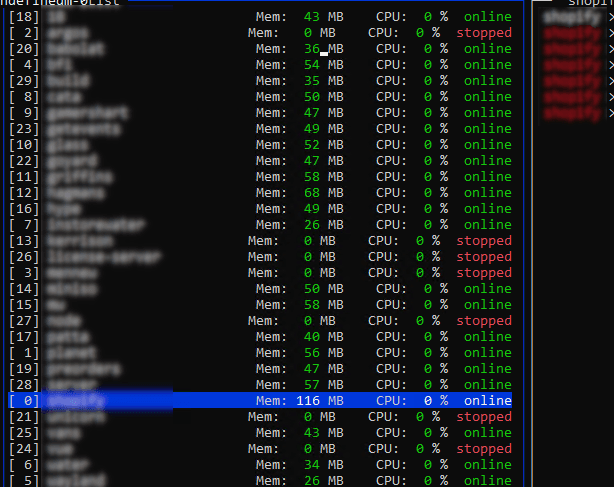Image resolution: width=614 pixels, height=487 pixels.
Task: Select process [23] using 49 MB
Action: click(x=260, y=129)
